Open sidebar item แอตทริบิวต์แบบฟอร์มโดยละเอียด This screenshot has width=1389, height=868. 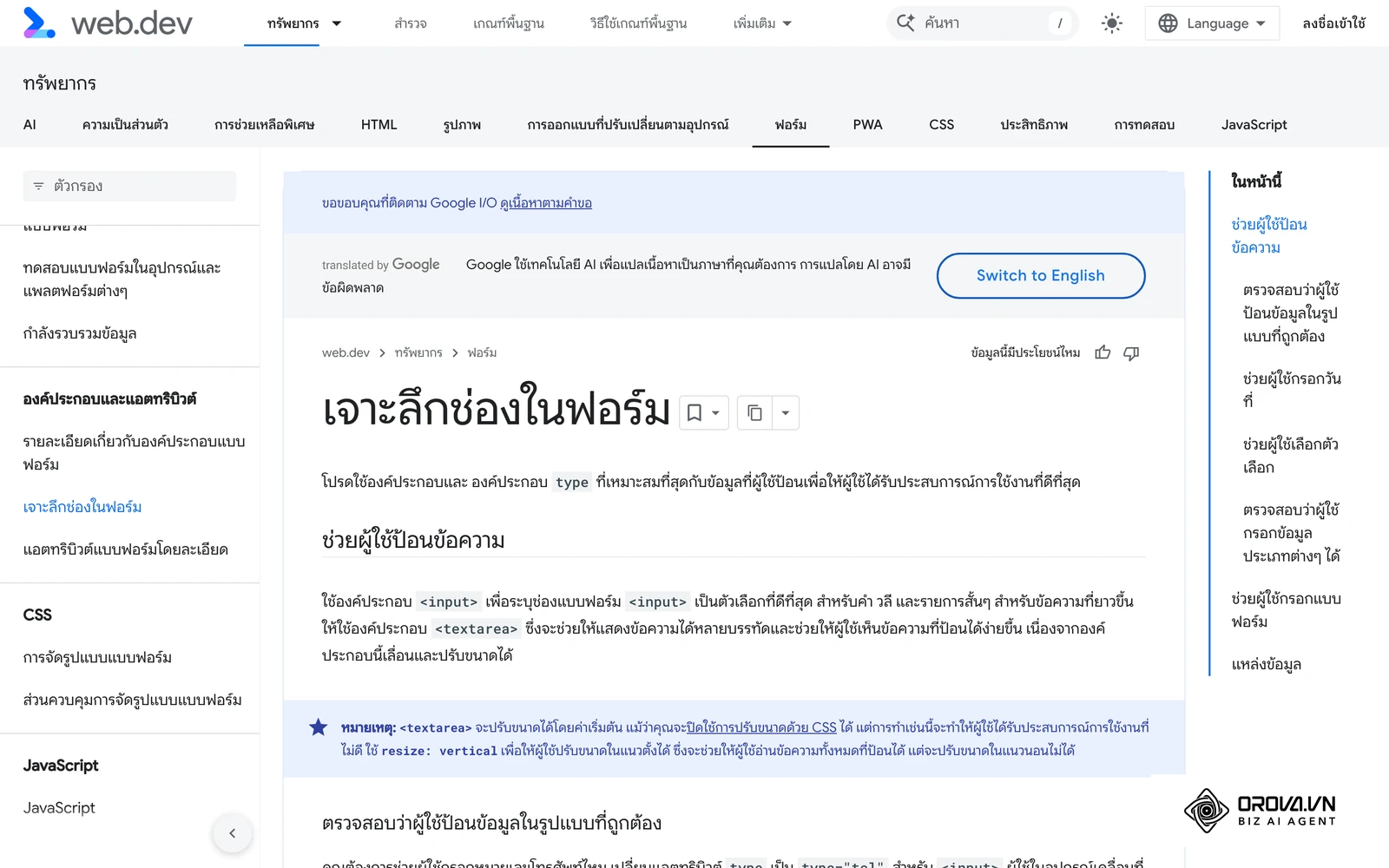click(126, 549)
